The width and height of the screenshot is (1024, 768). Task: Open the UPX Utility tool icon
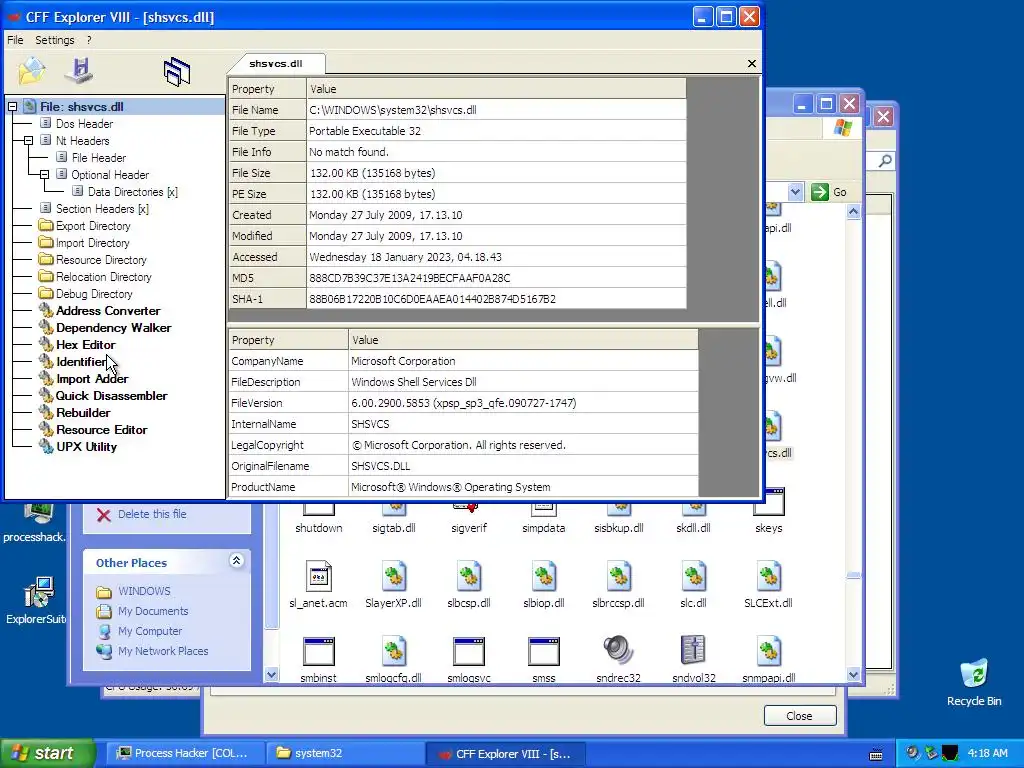tap(46, 446)
